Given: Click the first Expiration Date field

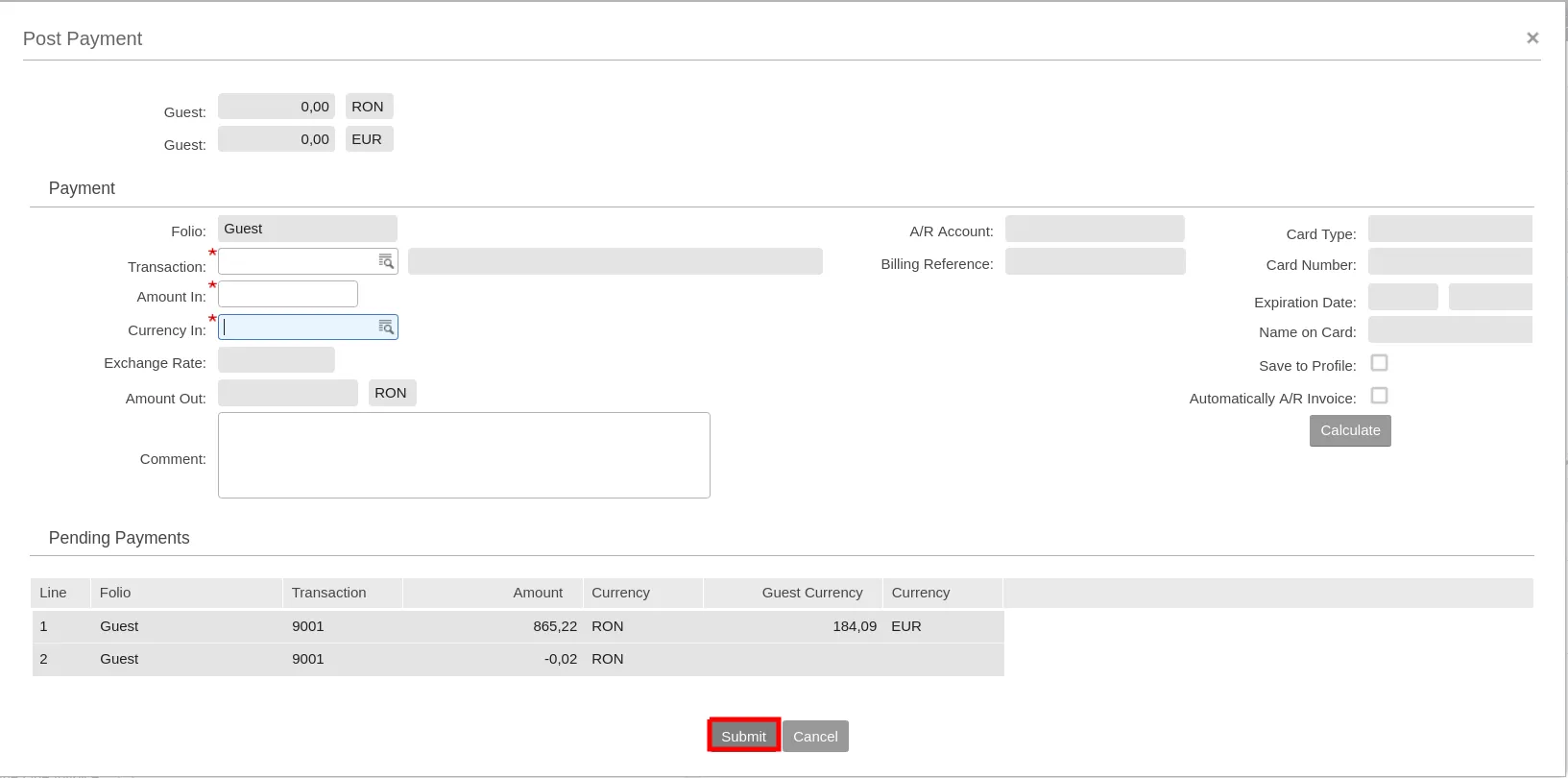Looking at the screenshot, I should click(1403, 297).
